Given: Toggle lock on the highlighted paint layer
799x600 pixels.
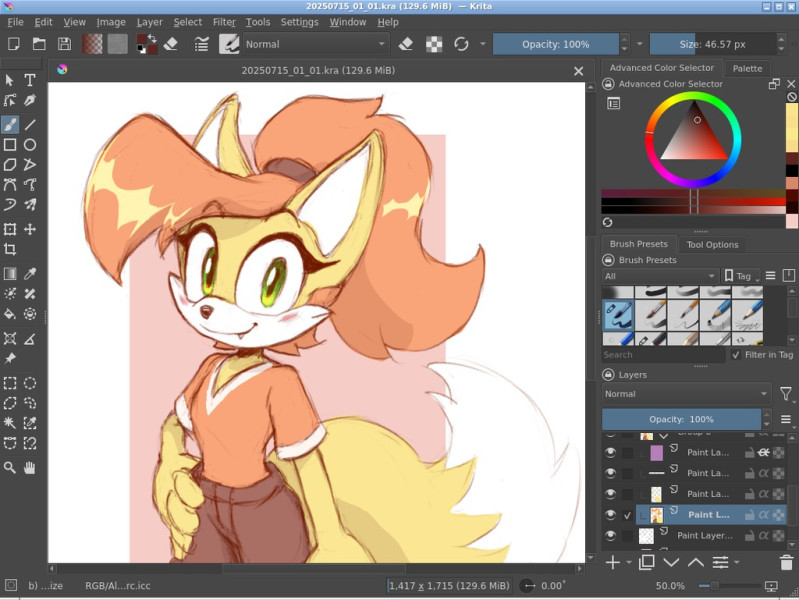Looking at the screenshot, I should point(749,515).
